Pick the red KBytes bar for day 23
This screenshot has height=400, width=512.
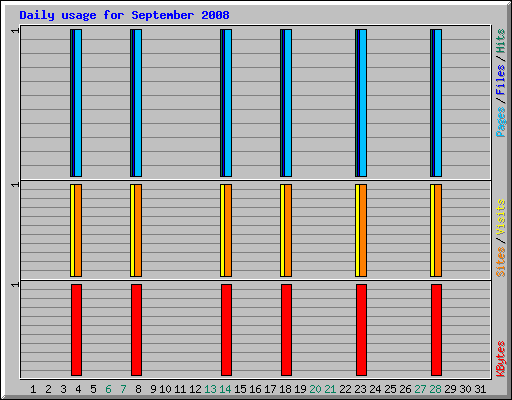[x=361, y=330]
